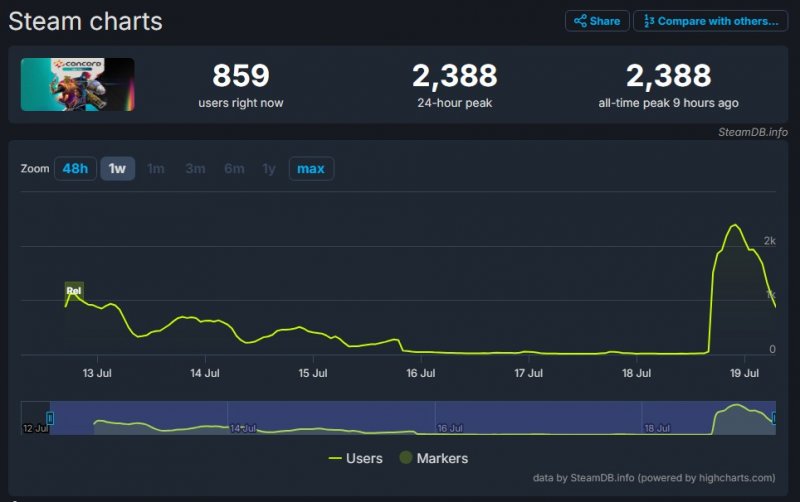800x502 pixels.
Task: Click the chart peak point on 19 Jul
Action: (x=735, y=225)
